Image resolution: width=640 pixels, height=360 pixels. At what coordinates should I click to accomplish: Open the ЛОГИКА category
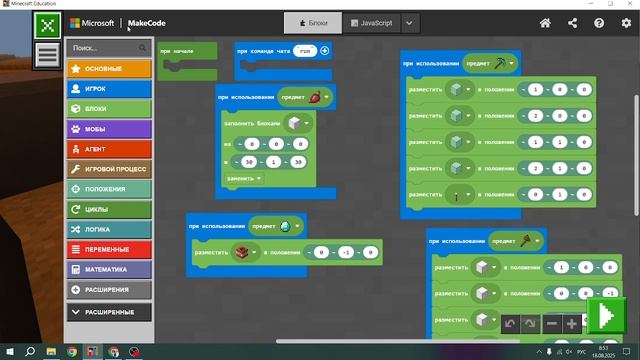109,229
